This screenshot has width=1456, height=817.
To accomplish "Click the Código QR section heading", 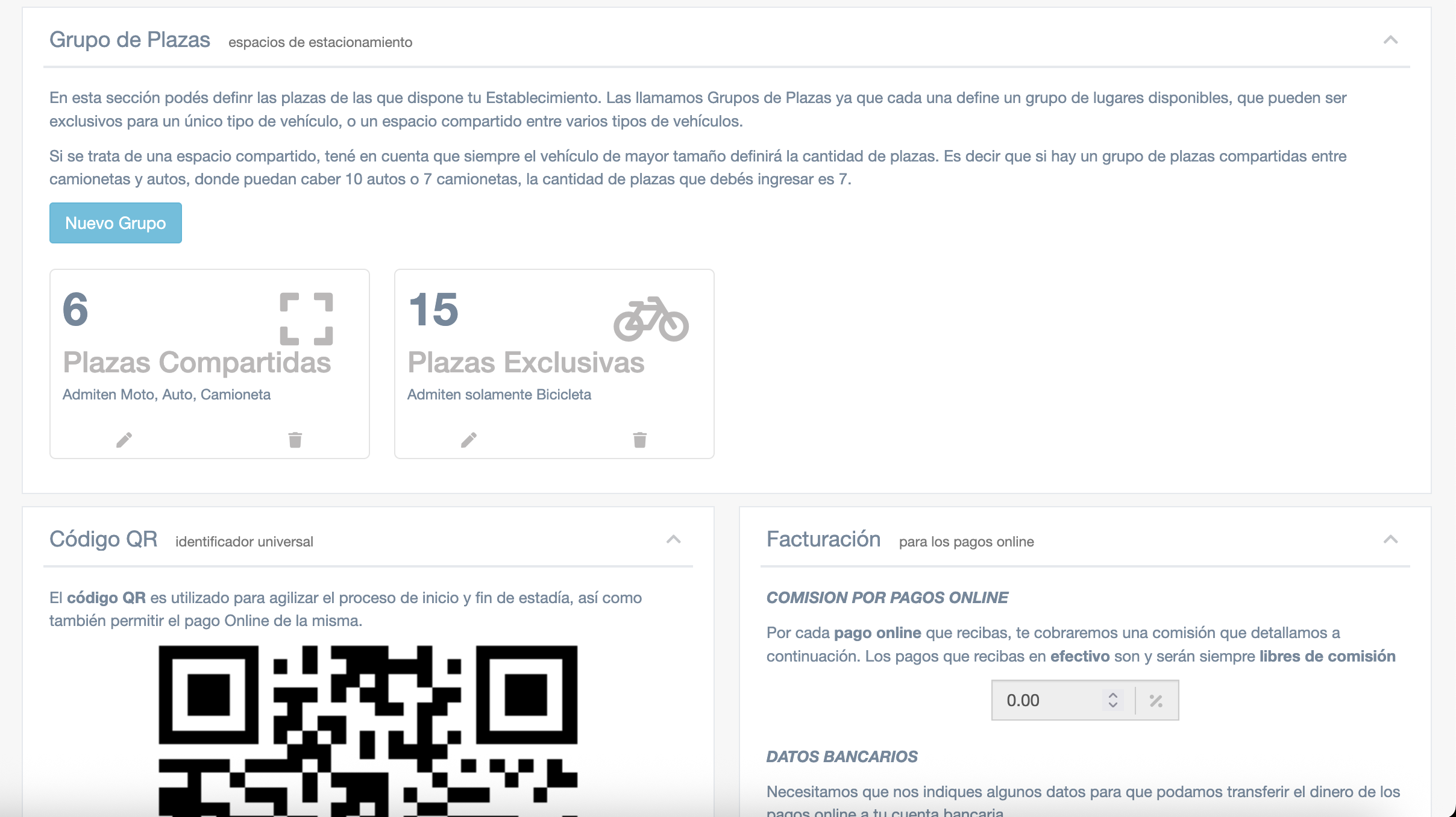I will point(103,539).
